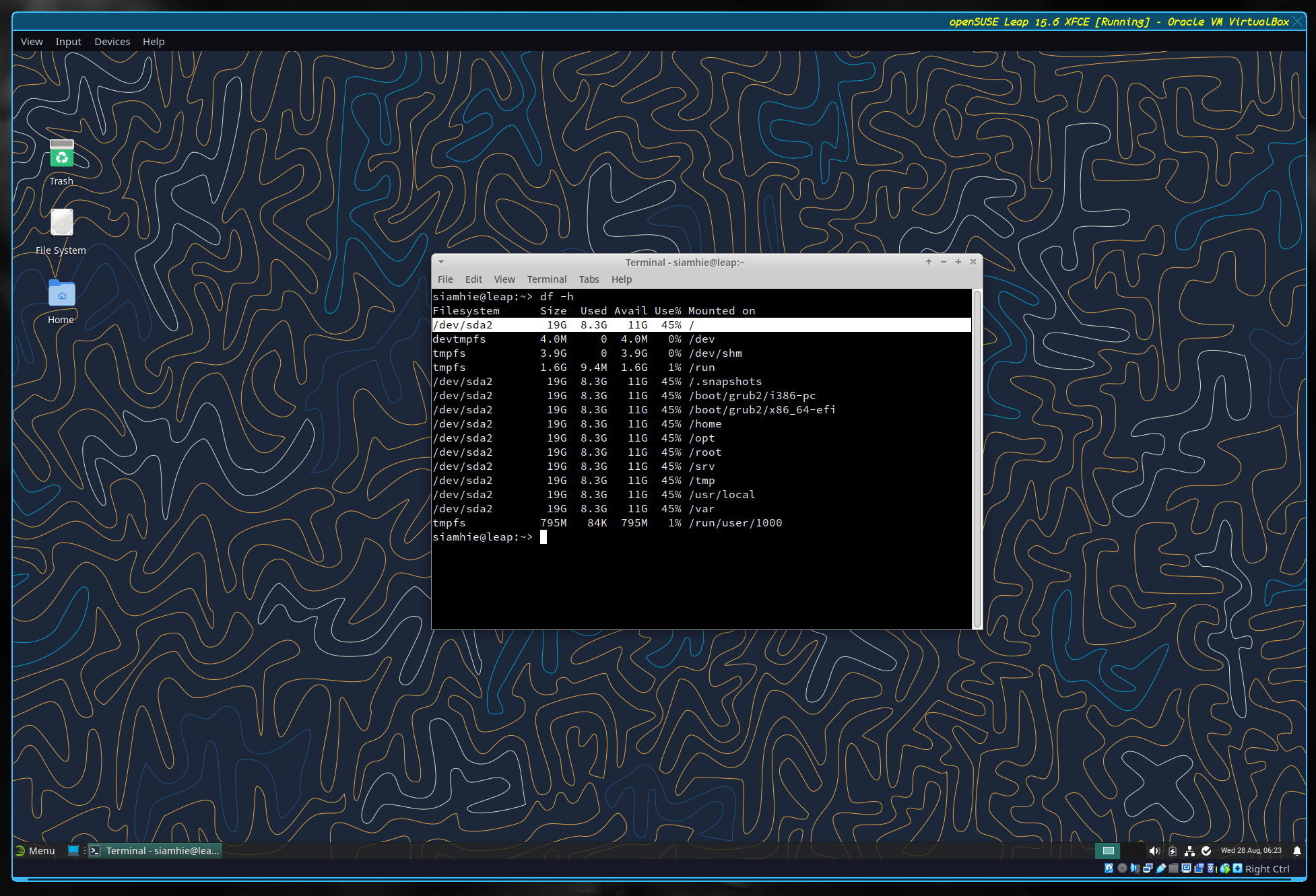The image size is (1316, 896).
Task: Toggle the notifications bell in panel
Action: (x=1296, y=851)
